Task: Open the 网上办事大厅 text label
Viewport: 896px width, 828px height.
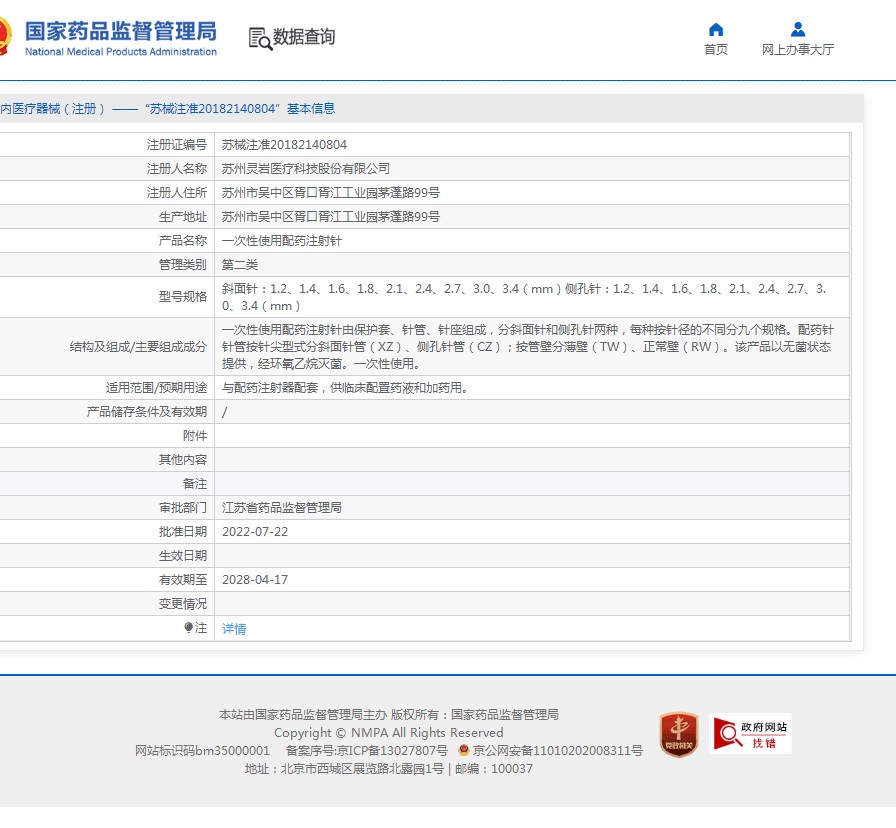Action: (x=797, y=50)
